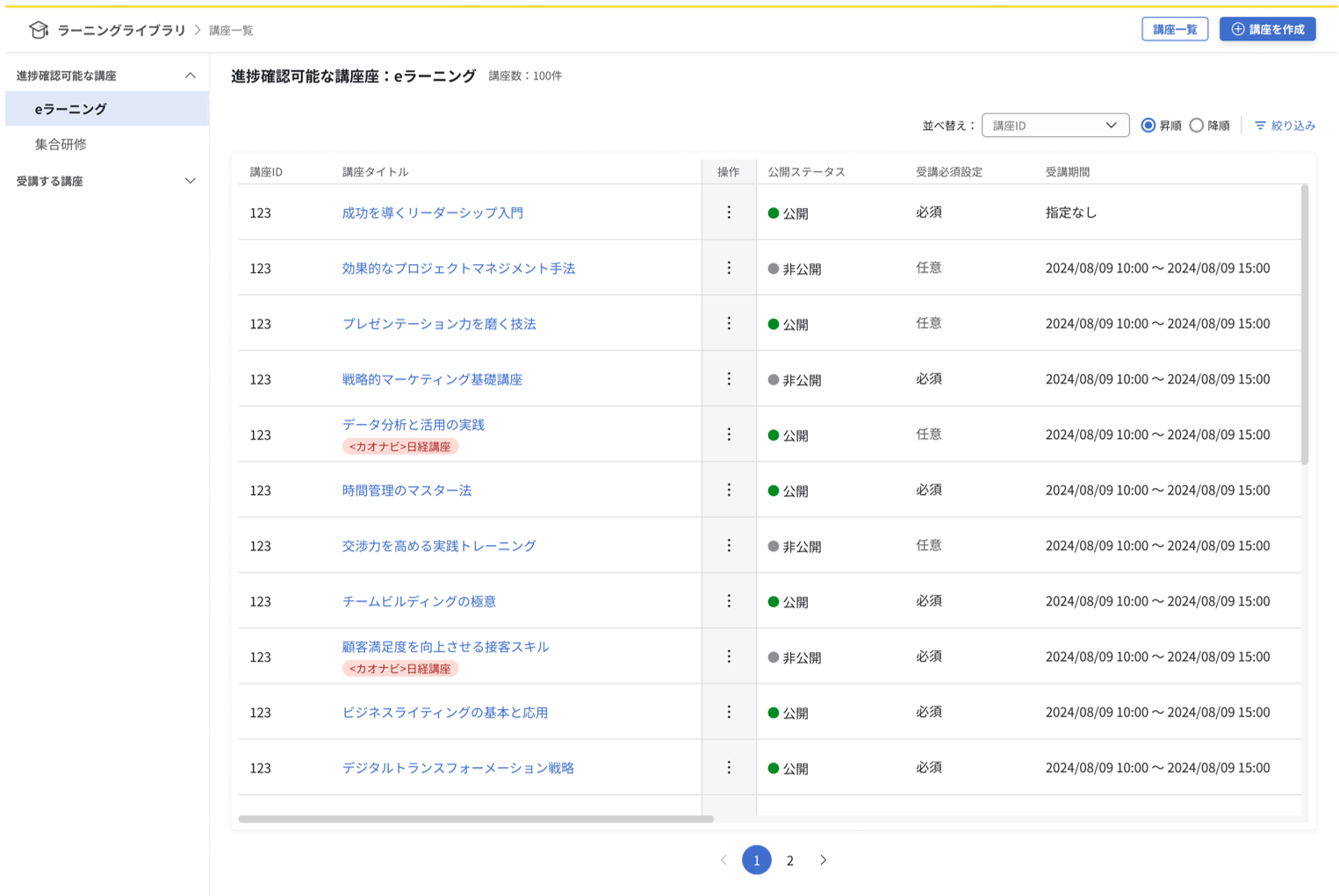Open the プレゼンテーション力を磨く技法 course link
1339x896 pixels.
pos(440,323)
